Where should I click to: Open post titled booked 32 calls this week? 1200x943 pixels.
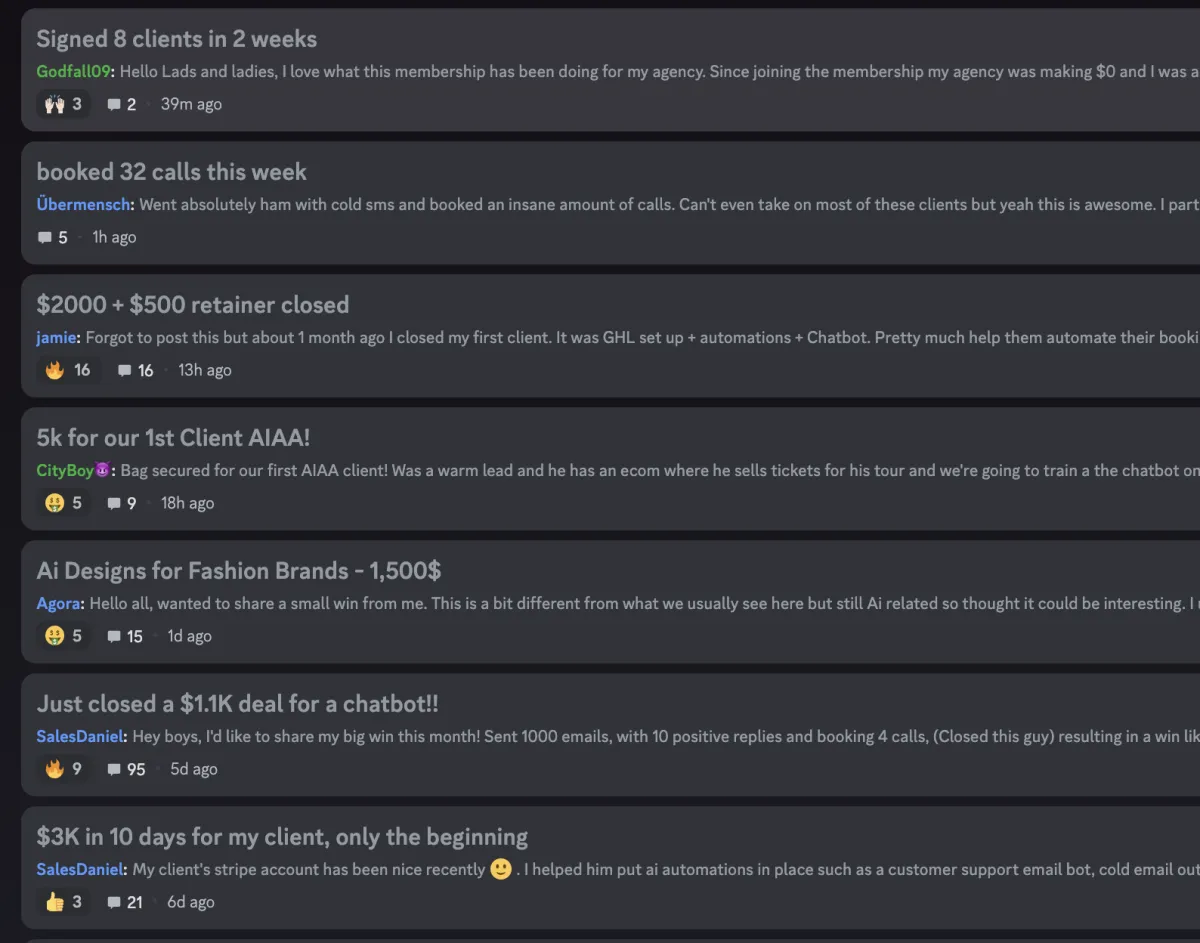pos(172,172)
